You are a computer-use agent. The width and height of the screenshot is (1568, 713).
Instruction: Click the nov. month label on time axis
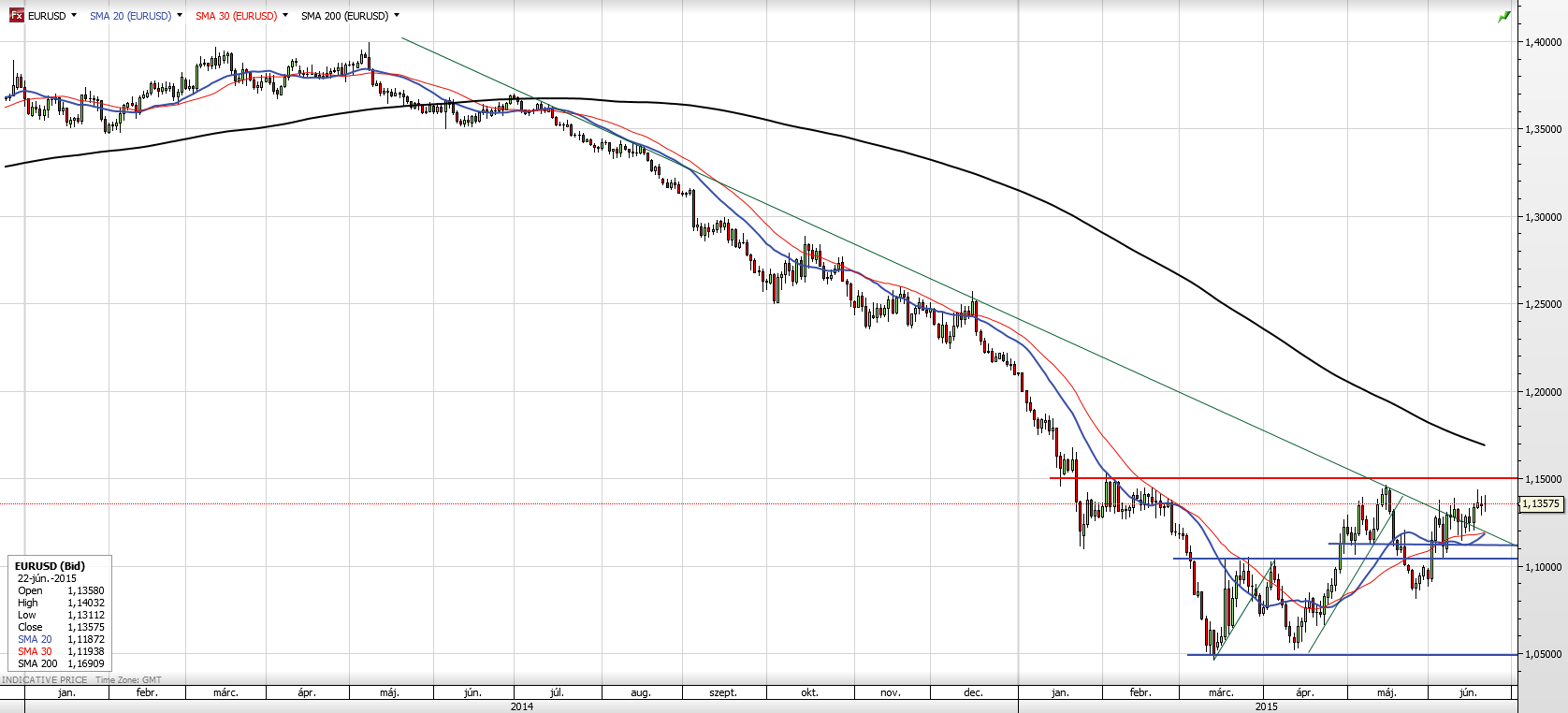click(x=891, y=692)
